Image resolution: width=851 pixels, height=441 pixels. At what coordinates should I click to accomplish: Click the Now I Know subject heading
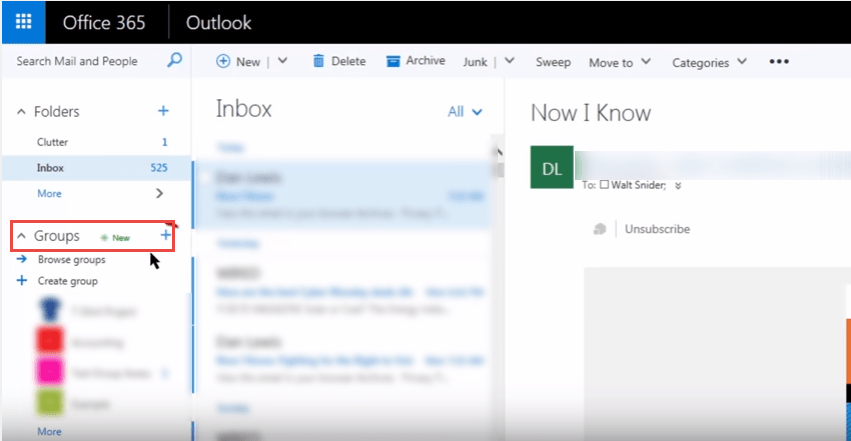(591, 113)
